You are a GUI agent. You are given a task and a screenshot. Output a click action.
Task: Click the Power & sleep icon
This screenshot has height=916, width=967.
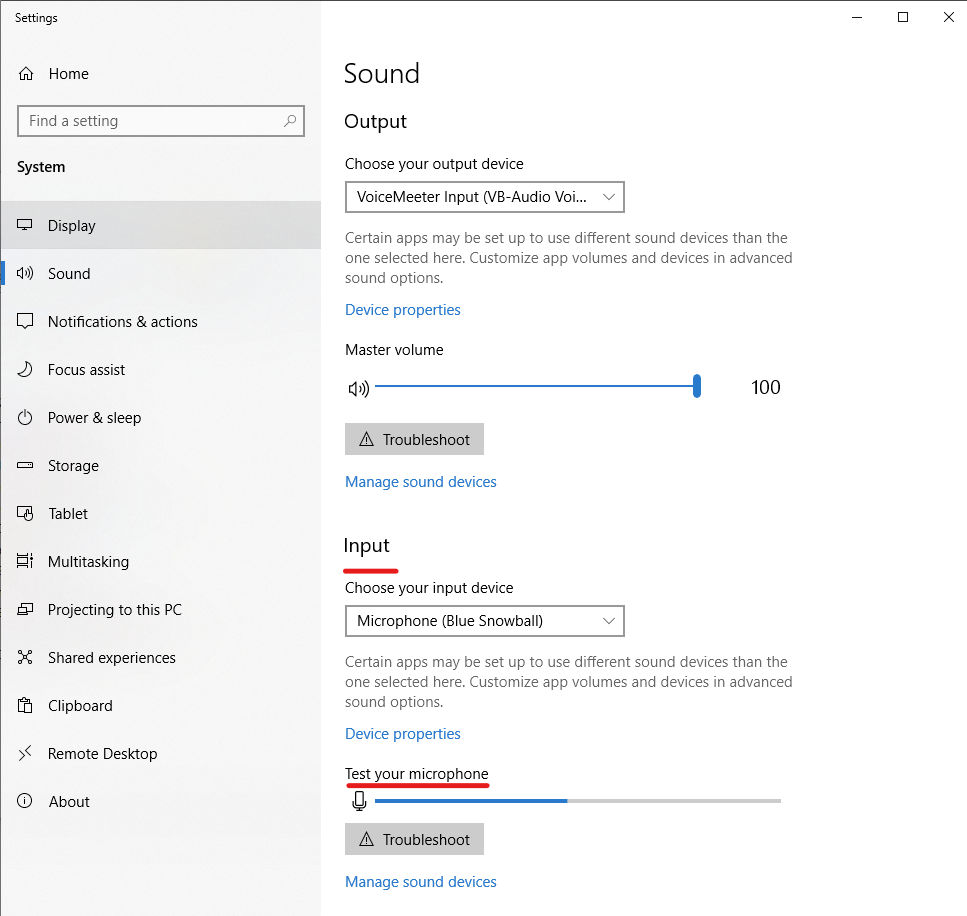[25, 418]
